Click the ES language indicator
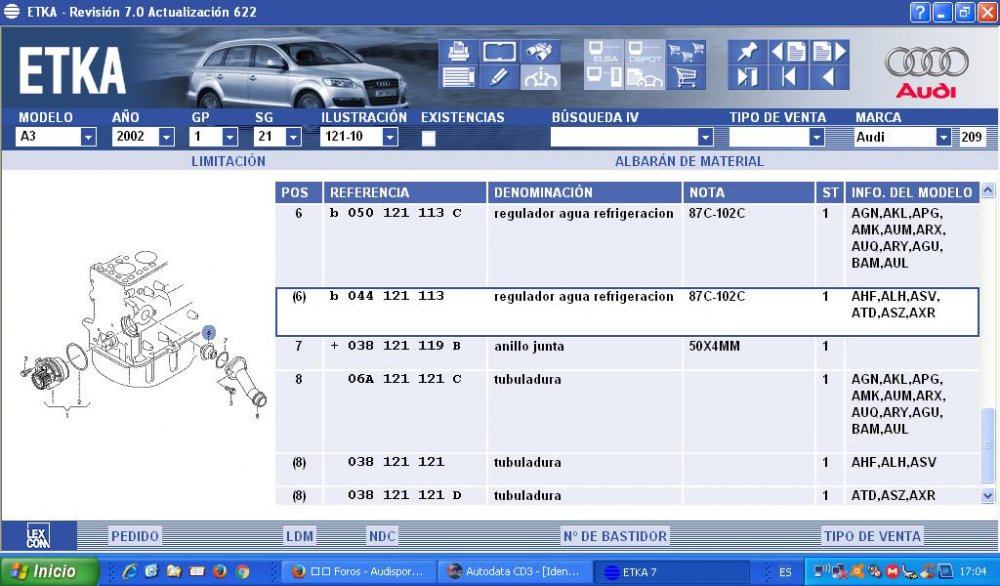Screen dimensions: 1000x586 785,572
